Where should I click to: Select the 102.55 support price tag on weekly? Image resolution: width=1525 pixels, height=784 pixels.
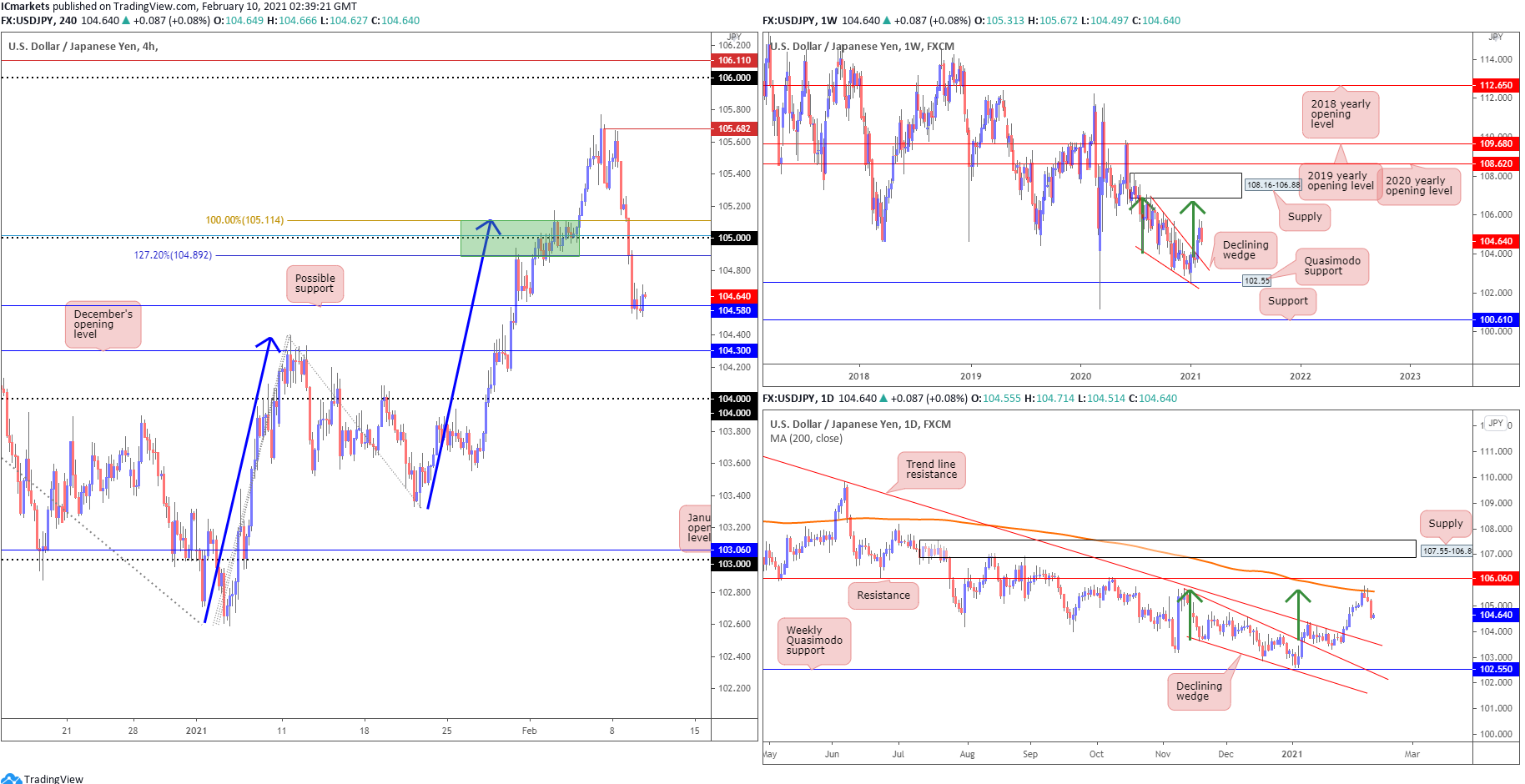pos(1257,281)
